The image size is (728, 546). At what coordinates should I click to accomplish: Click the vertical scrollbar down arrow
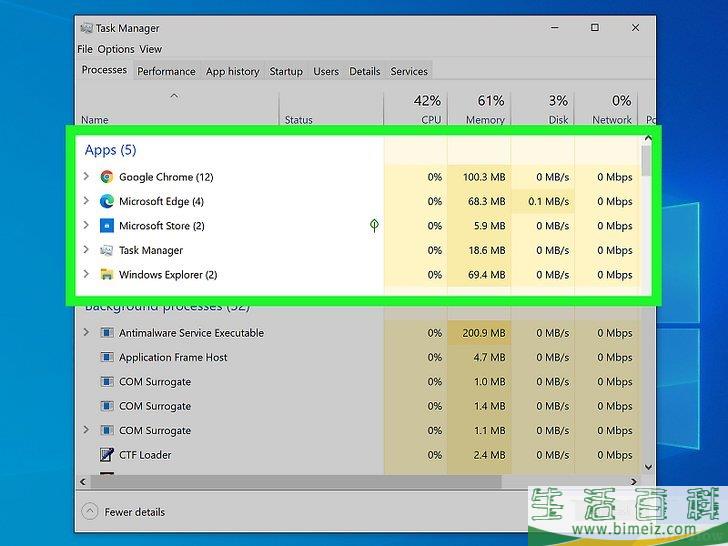point(648,467)
